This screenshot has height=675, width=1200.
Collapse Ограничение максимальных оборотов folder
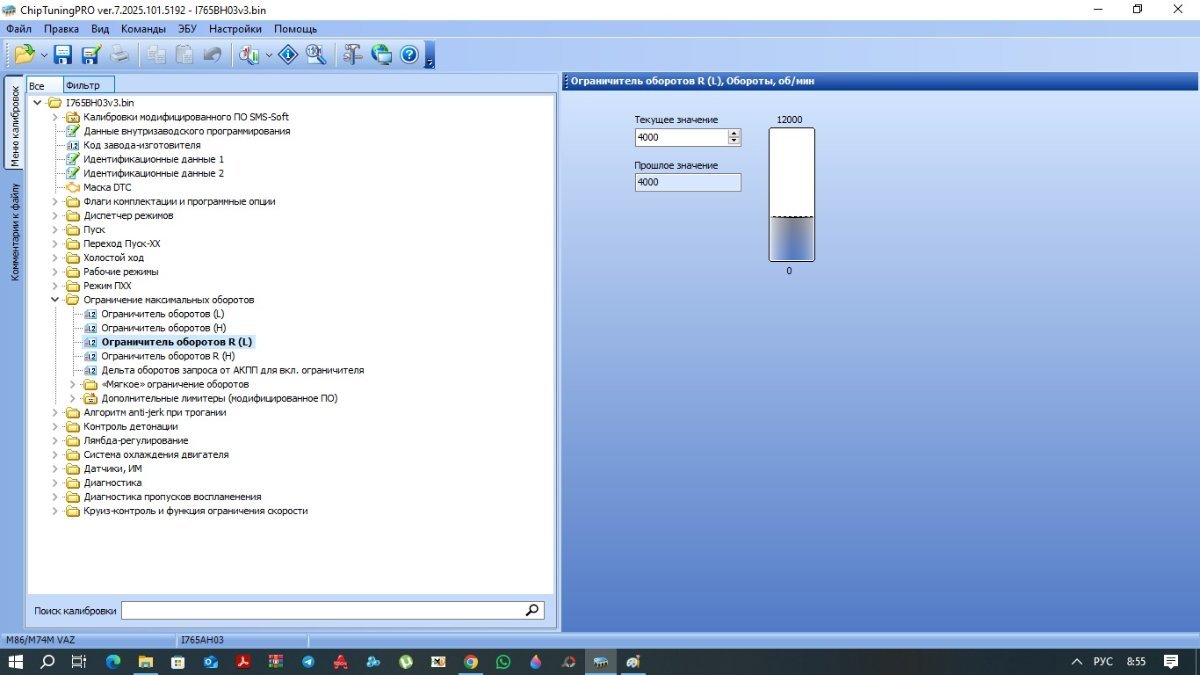click(56, 299)
